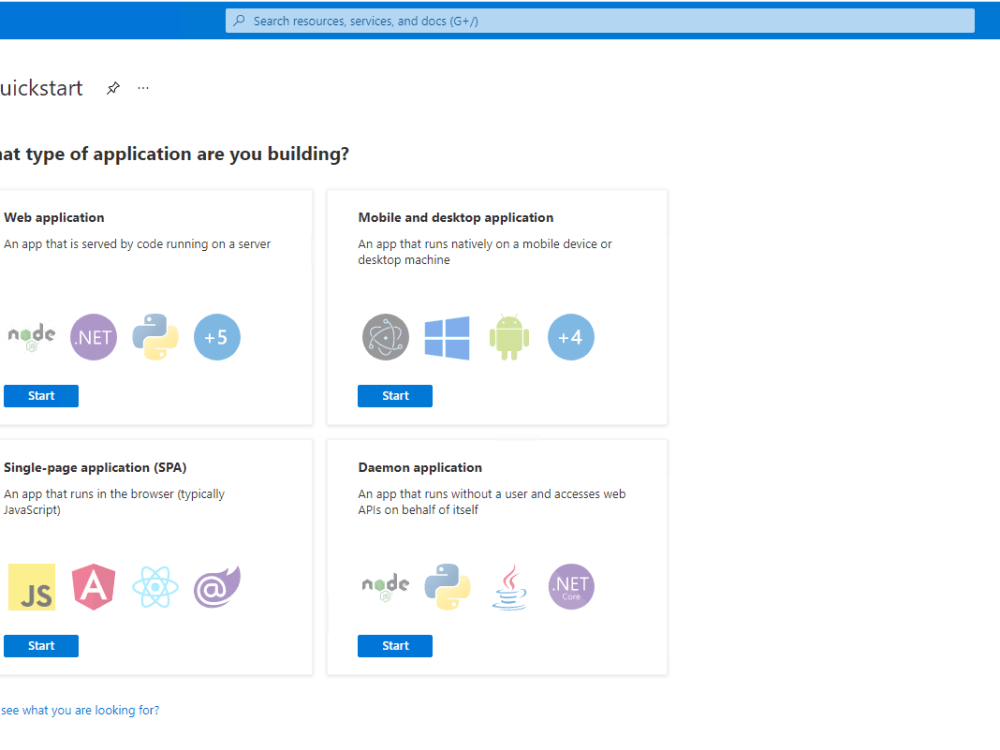Expand the +4 platforms badge in Mobile and desktop

[x=571, y=337]
